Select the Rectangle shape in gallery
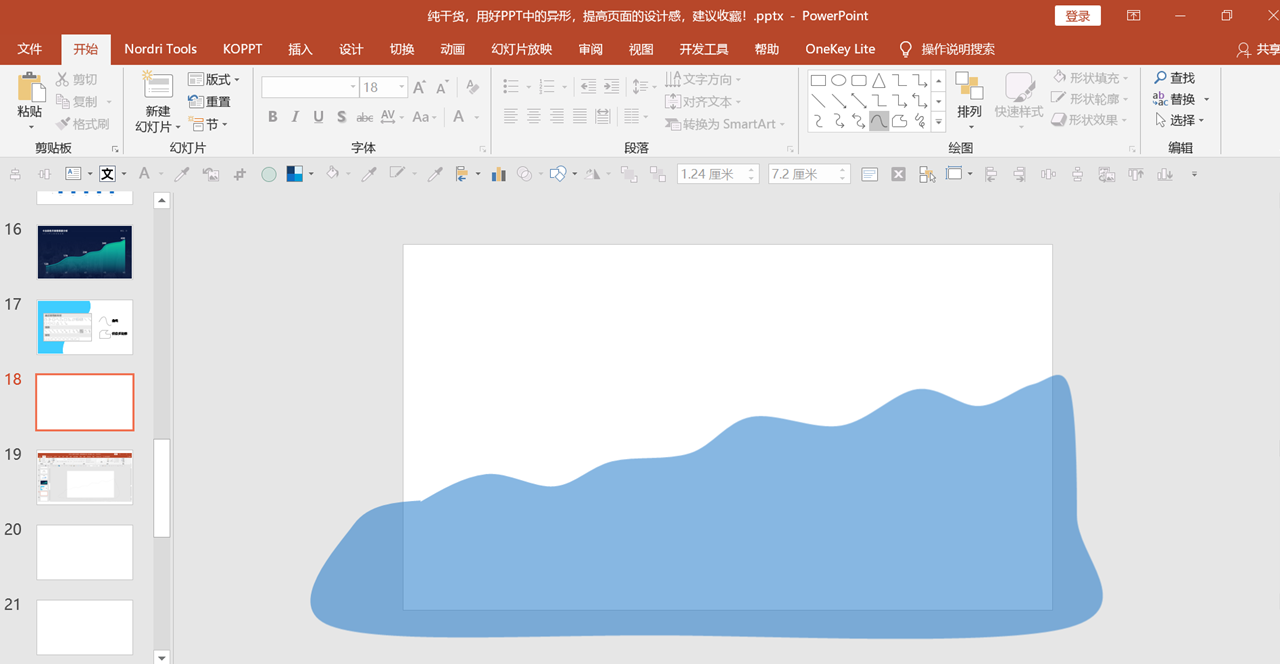 coord(818,81)
